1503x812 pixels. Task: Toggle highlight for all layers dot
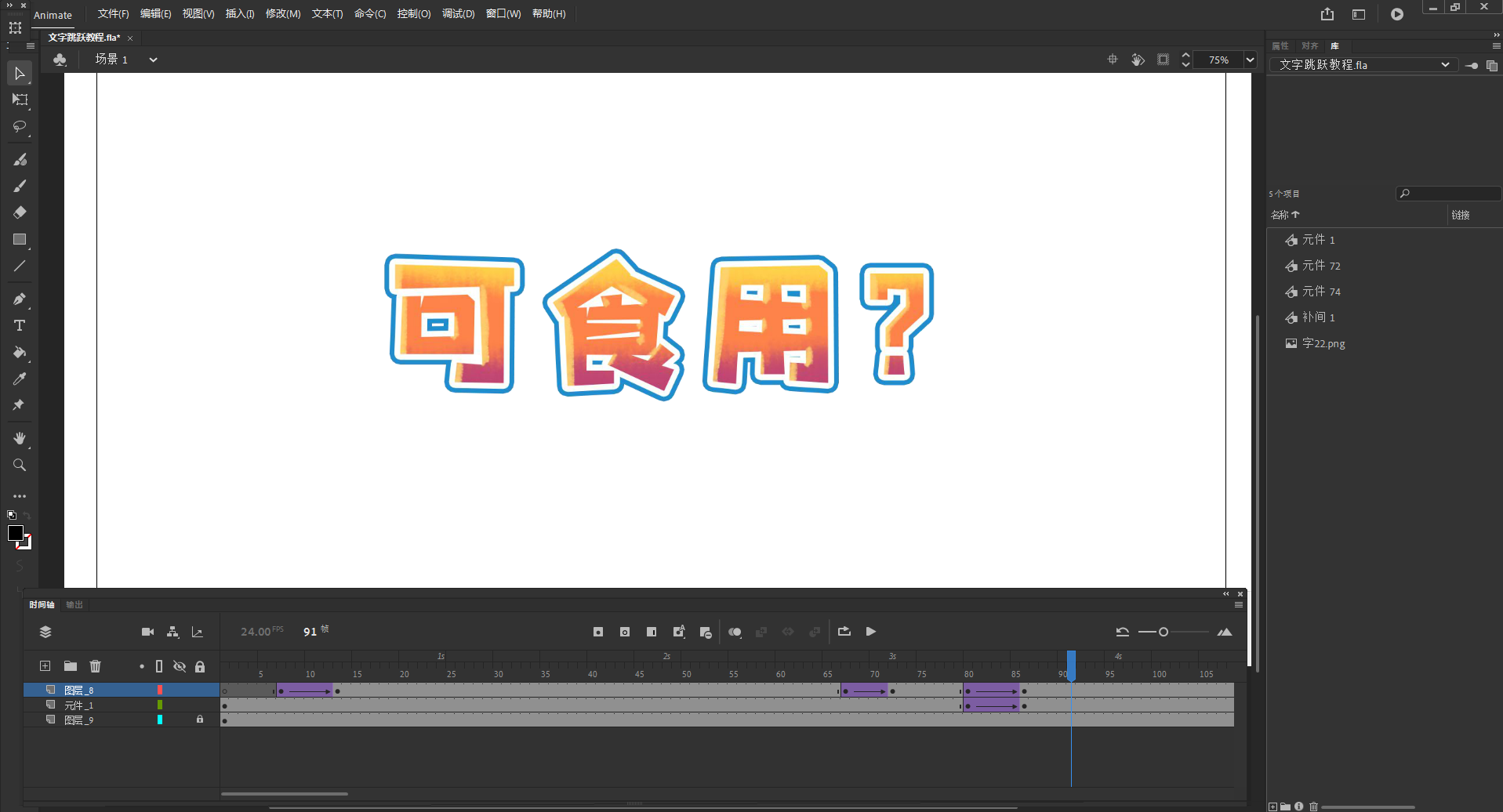(x=142, y=666)
